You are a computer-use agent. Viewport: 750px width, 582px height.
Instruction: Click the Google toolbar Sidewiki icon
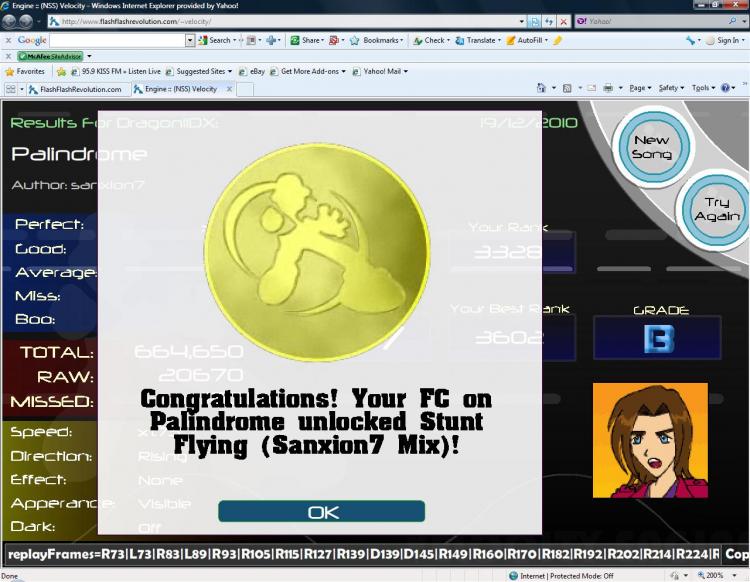point(334,41)
